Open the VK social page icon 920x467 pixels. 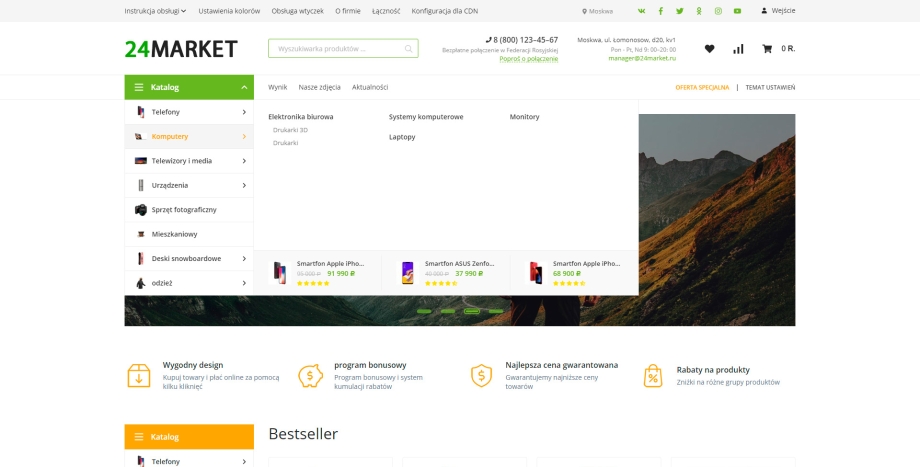click(641, 11)
